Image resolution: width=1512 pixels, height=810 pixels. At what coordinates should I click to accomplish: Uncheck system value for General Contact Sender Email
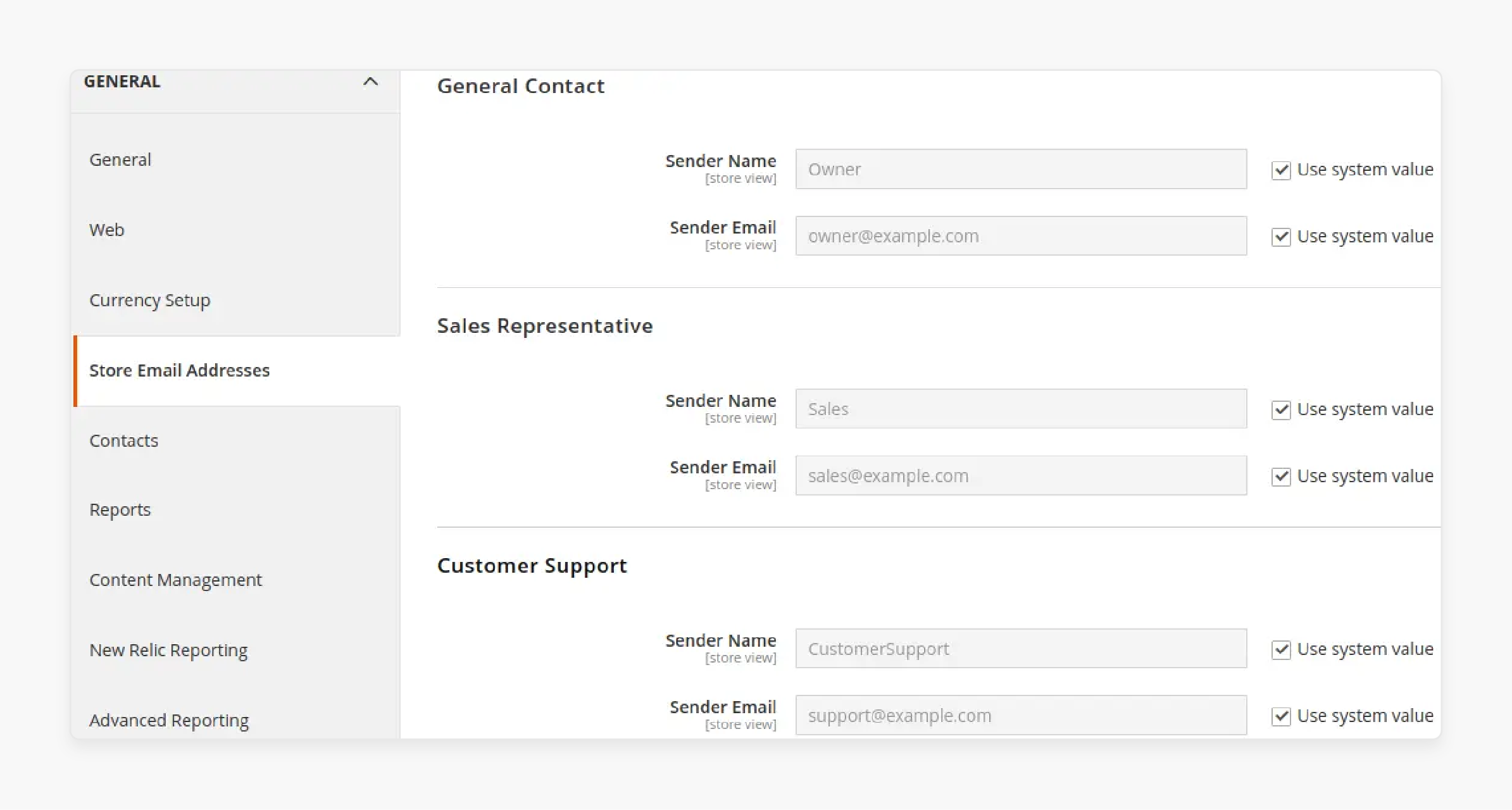1281,237
